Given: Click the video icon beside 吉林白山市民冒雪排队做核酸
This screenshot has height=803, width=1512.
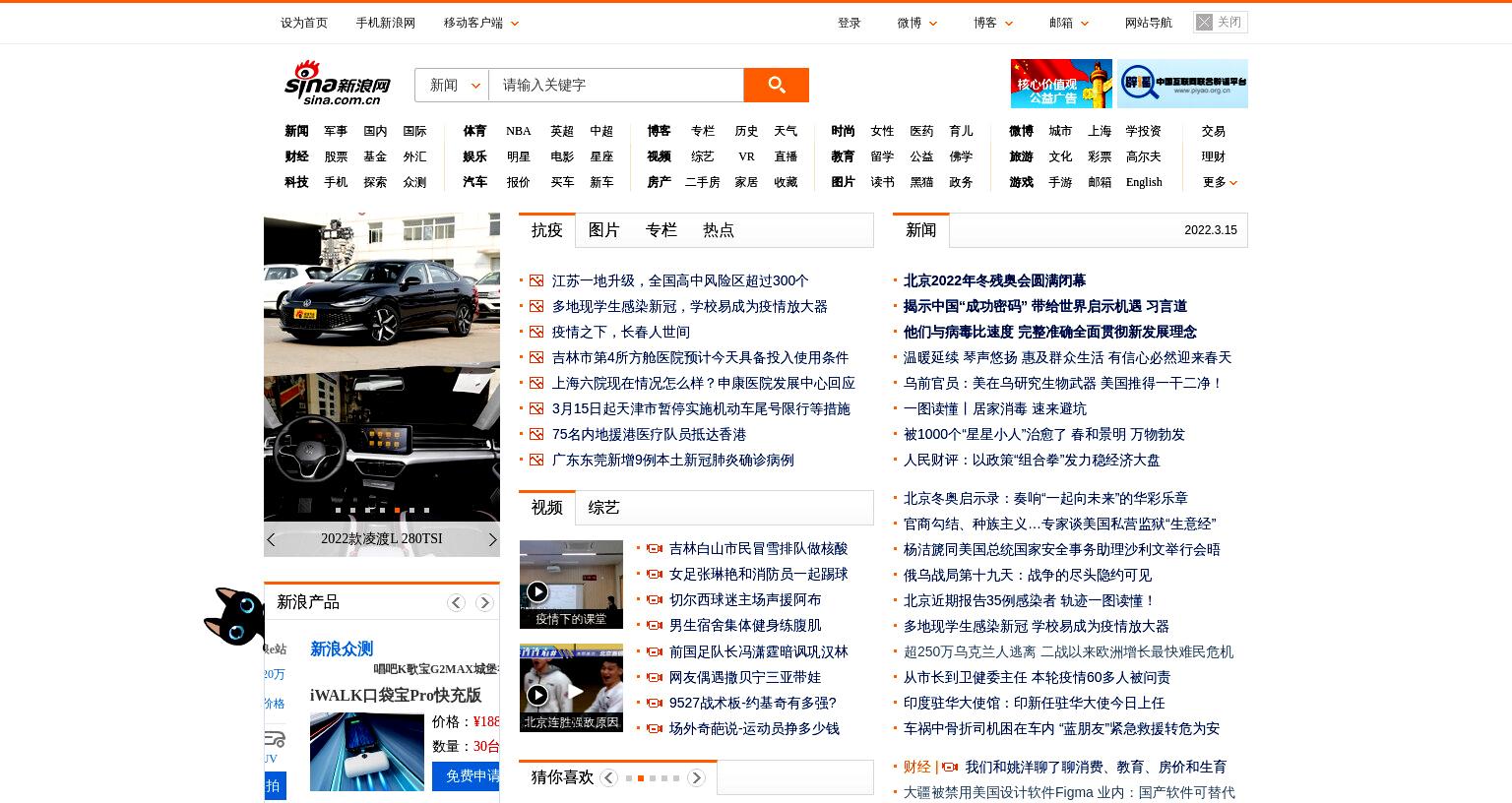Looking at the screenshot, I should point(655,549).
